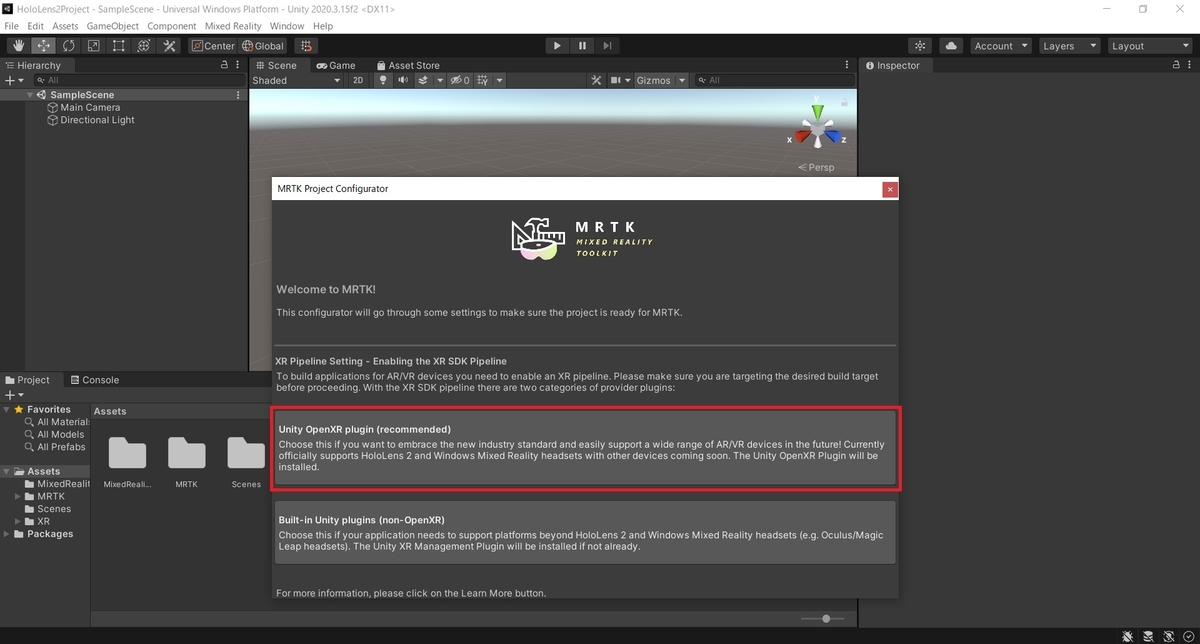Lock the Hierarchy panel

pyautogui.click(x=225, y=65)
